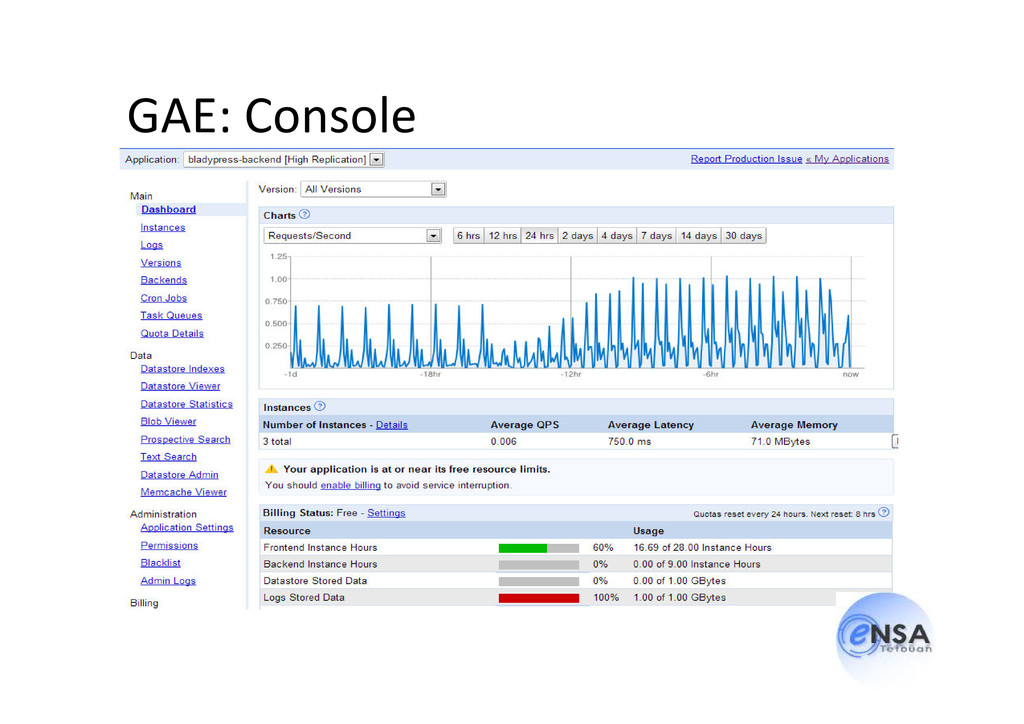
Task: Open Datastore Indexes
Action: (182, 369)
